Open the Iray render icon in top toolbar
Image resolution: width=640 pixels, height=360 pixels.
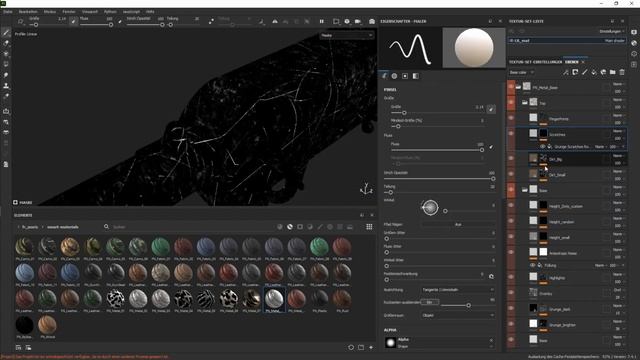pos(372,21)
